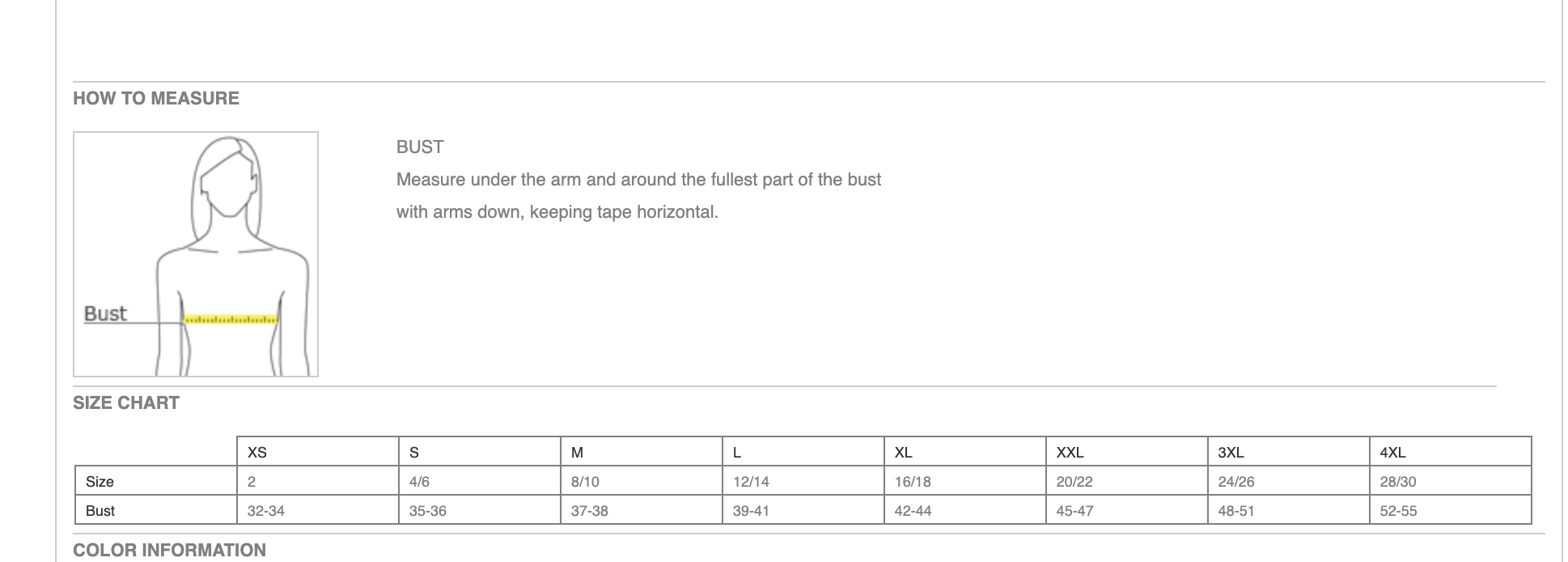The image size is (1568, 562).
Task: Select the M column header
Action: point(642,452)
